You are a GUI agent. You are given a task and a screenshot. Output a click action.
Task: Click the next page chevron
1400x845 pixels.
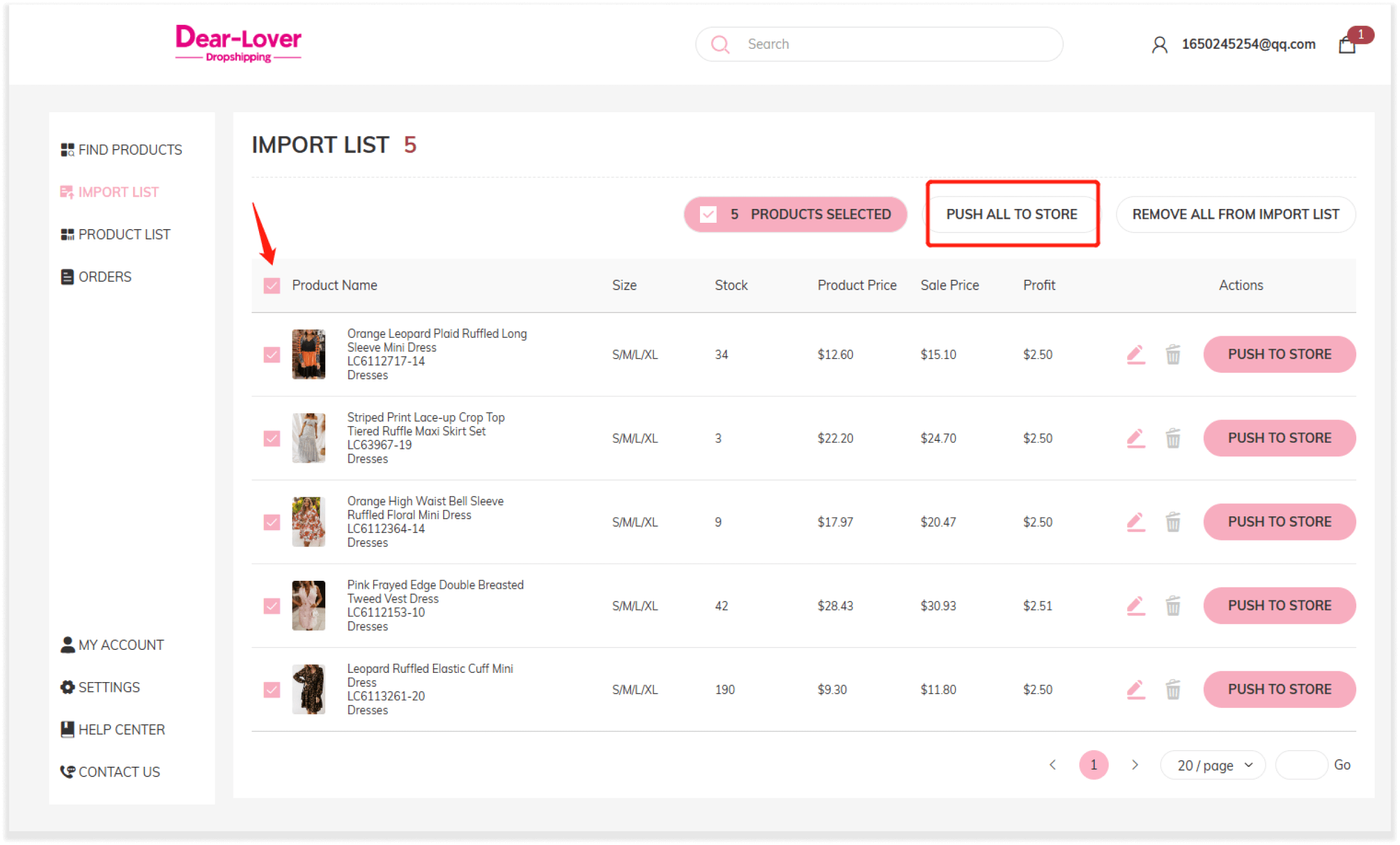coord(1135,764)
